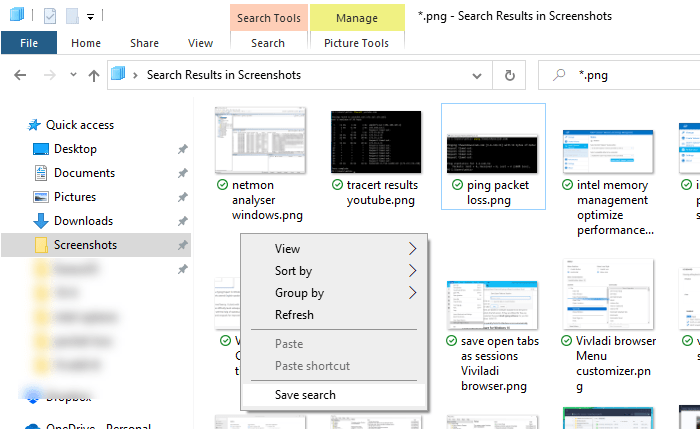Select tracert results youtube.png thumbnail

click(x=376, y=142)
